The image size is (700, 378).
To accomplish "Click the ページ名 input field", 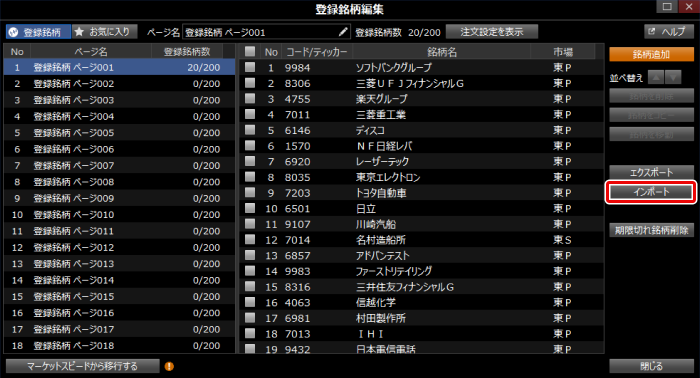I will 266,32.
